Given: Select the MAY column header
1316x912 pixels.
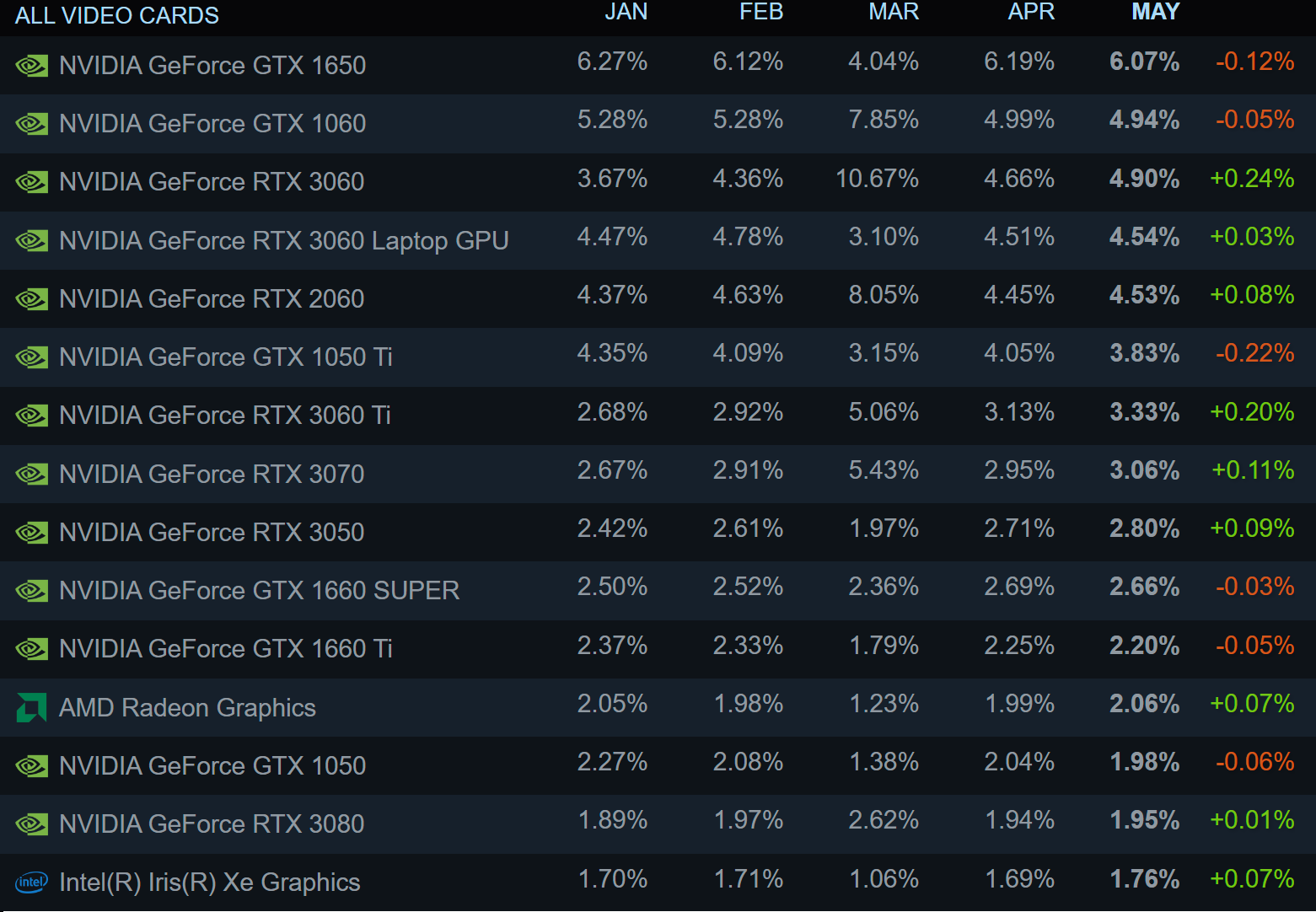Looking at the screenshot, I should [x=1155, y=12].
